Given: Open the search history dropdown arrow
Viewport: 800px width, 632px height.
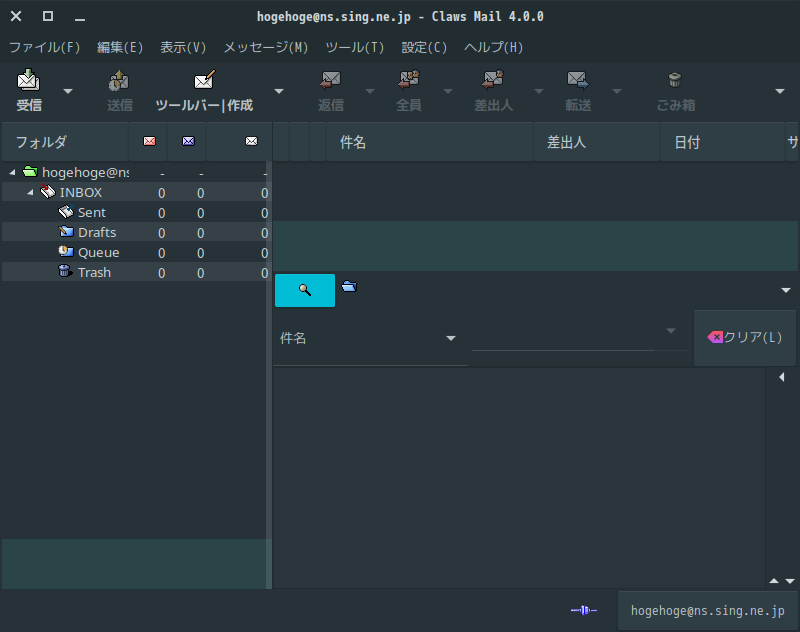Looking at the screenshot, I should coord(671,331).
